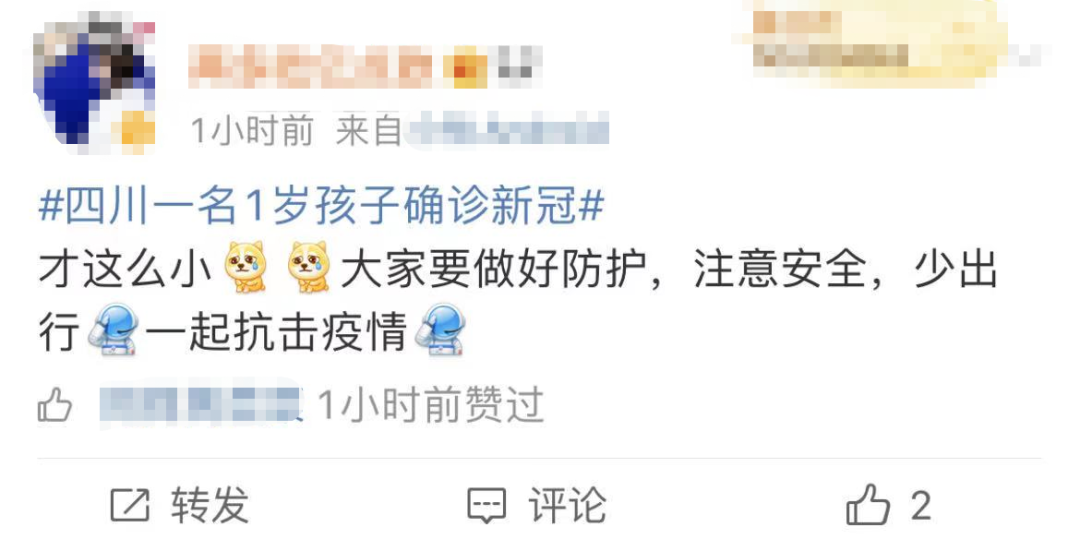Click the 转发 repost label

(210, 506)
